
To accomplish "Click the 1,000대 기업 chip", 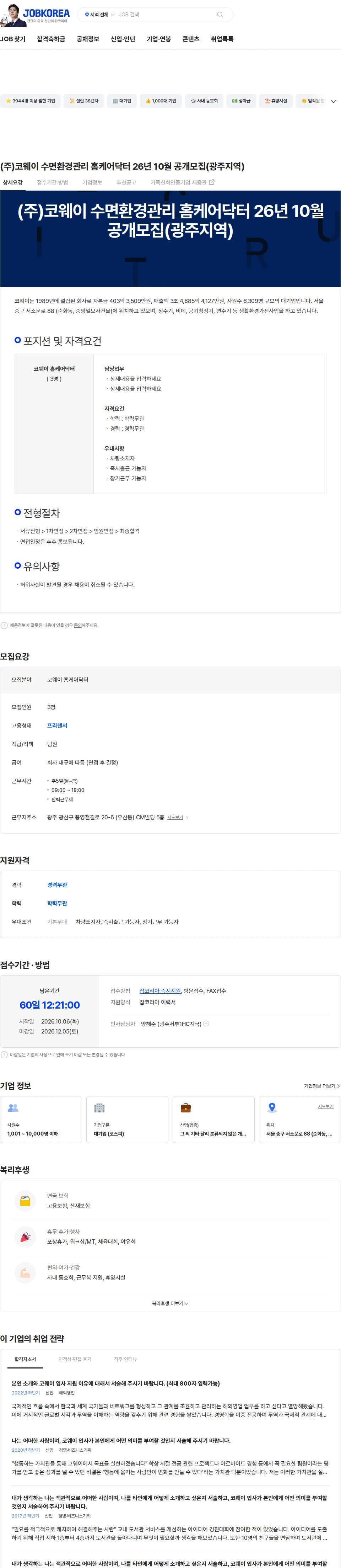I will point(161,101).
